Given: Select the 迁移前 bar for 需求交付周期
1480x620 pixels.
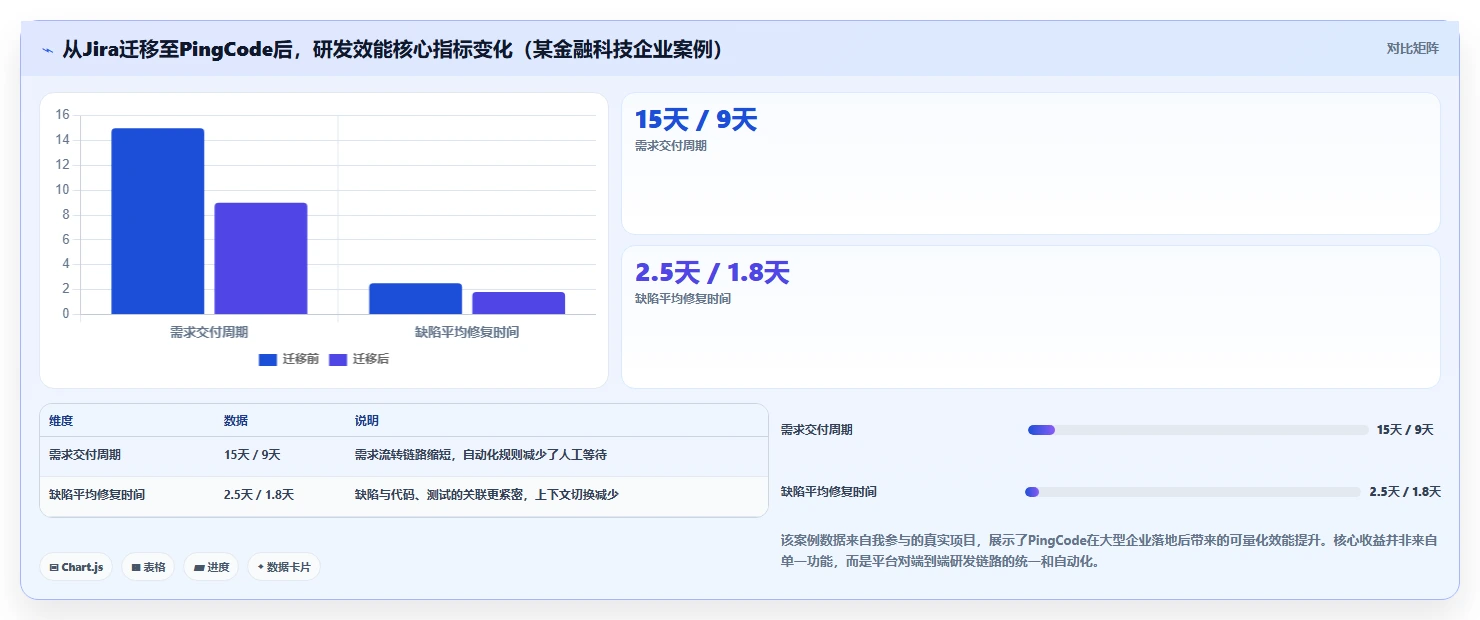Looking at the screenshot, I should pos(157,221).
